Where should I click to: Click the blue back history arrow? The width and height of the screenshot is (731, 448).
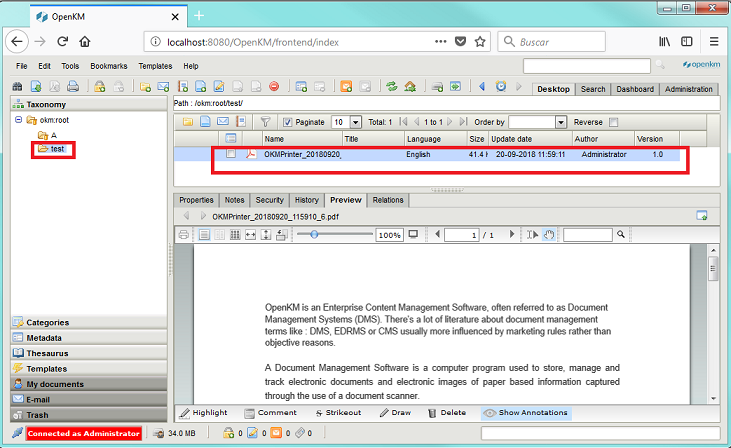coord(482,86)
